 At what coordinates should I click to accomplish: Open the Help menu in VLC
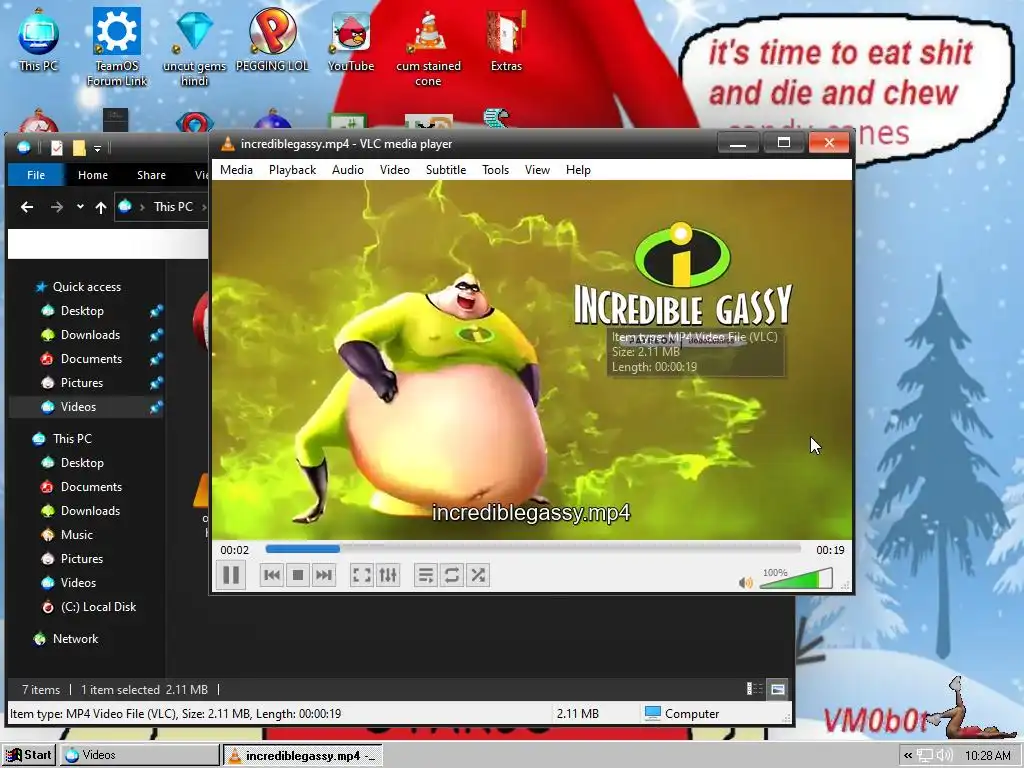click(578, 170)
